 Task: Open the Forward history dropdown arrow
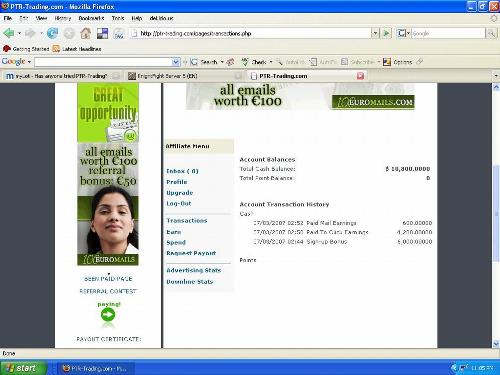[x=41, y=33]
